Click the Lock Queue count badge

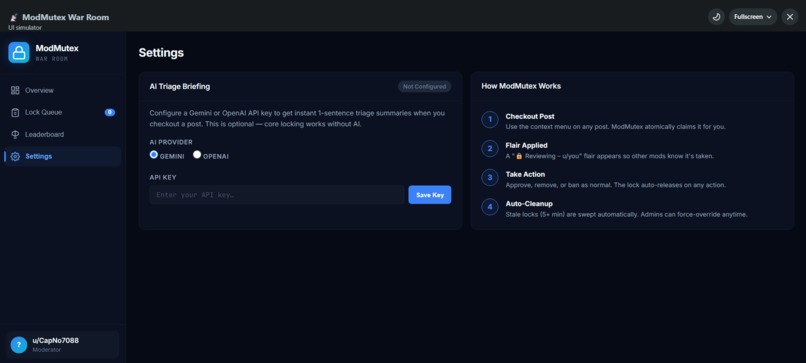click(110, 113)
